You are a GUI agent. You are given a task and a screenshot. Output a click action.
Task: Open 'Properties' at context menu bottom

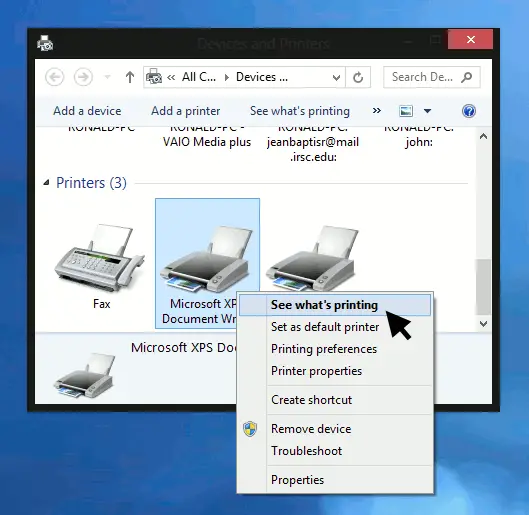[335, 480]
